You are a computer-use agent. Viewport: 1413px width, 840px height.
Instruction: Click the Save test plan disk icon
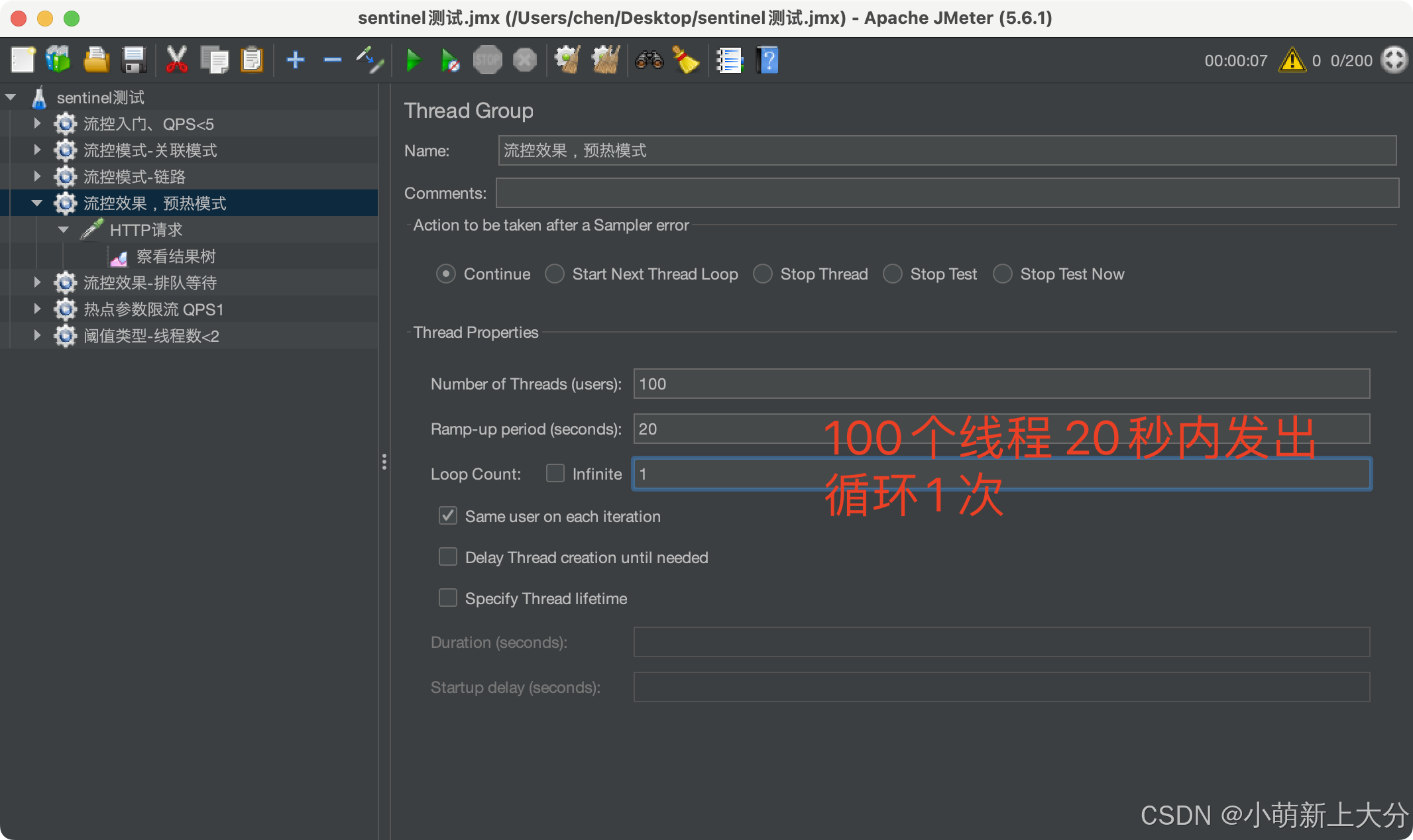[134, 60]
